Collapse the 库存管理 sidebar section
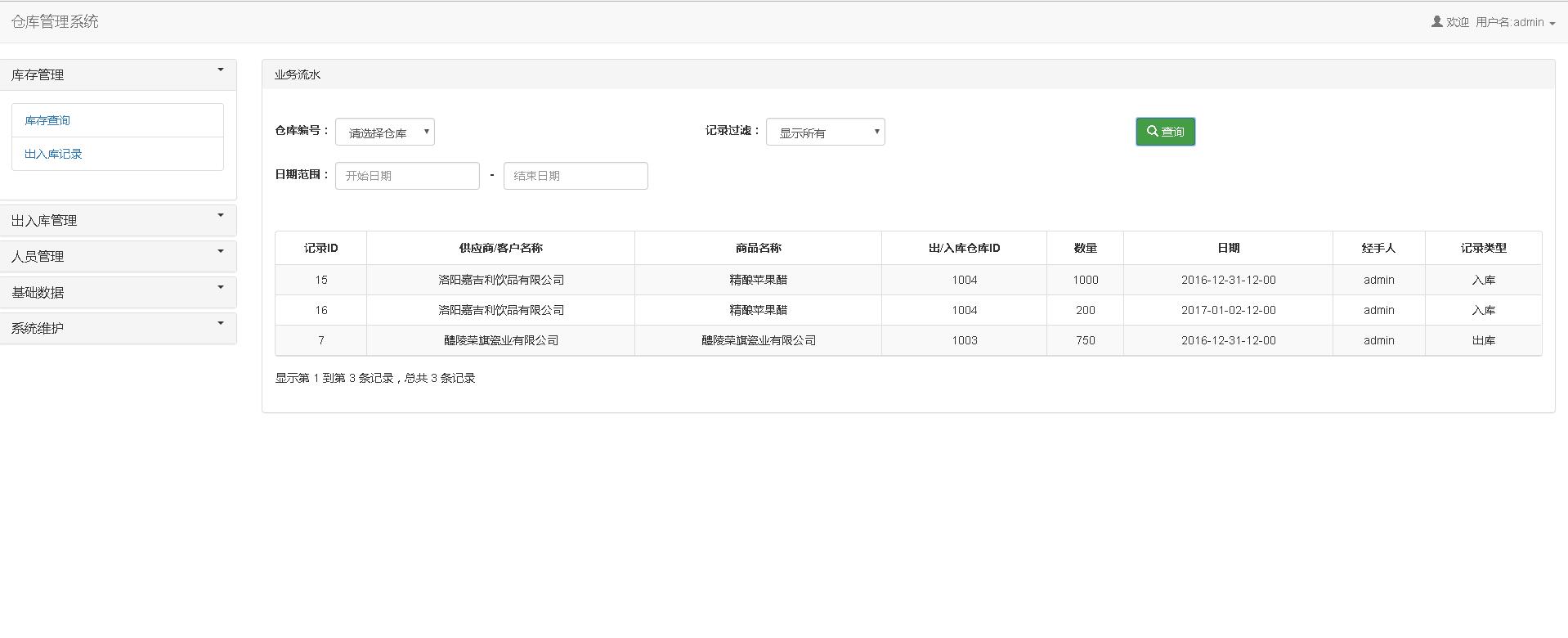Viewport: 1568px width, 638px height. [x=118, y=74]
